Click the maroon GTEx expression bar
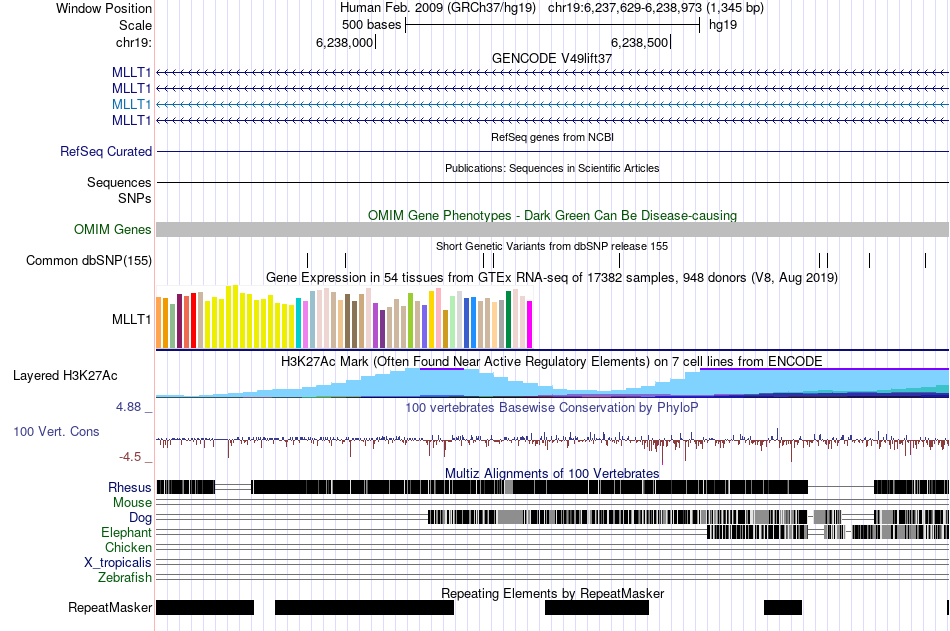The height and width of the screenshot is (631, 950). tap(179, 321)
